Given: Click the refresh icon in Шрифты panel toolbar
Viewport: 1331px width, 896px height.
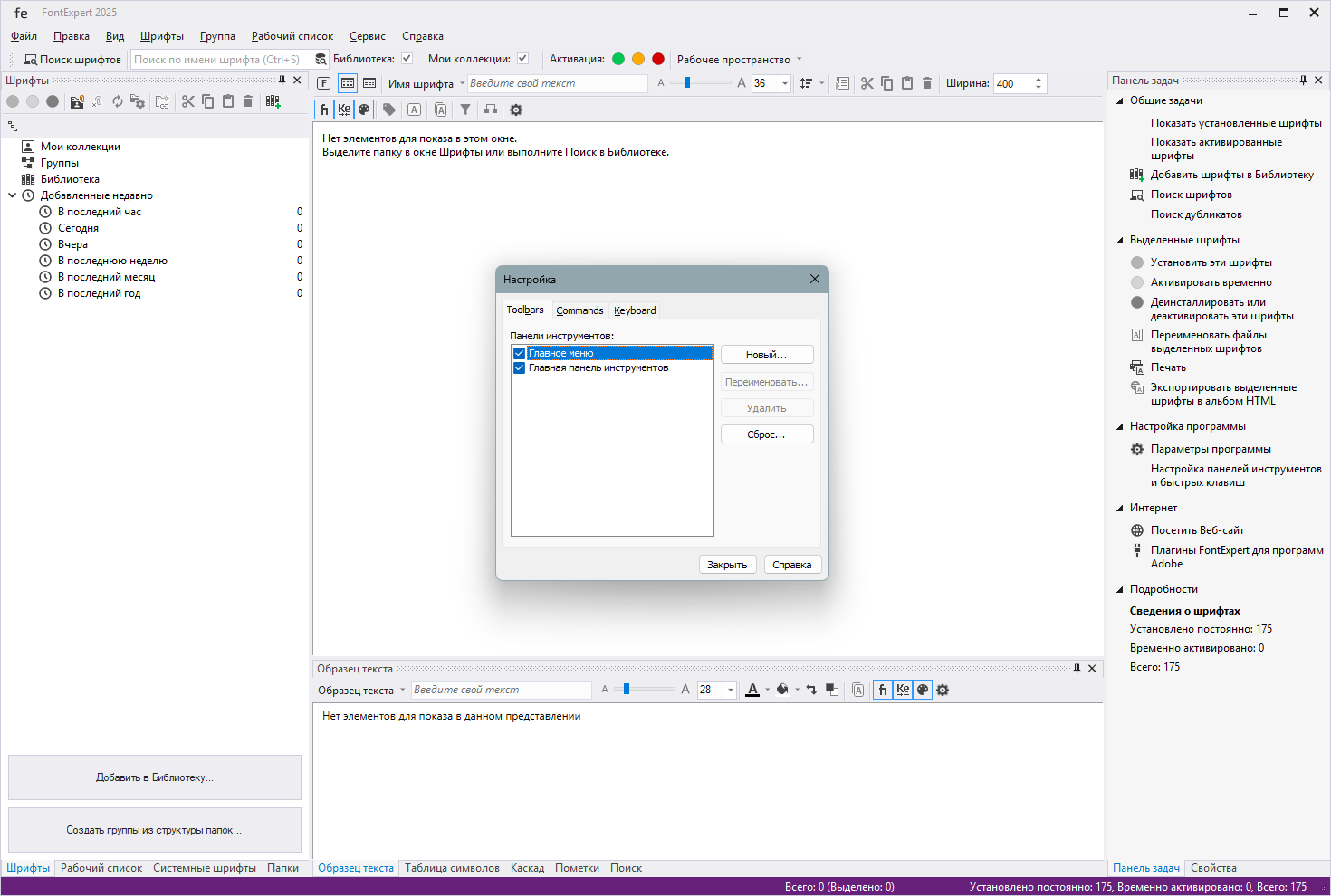Looking at the screenshot, I should click(x=118, y=101).
